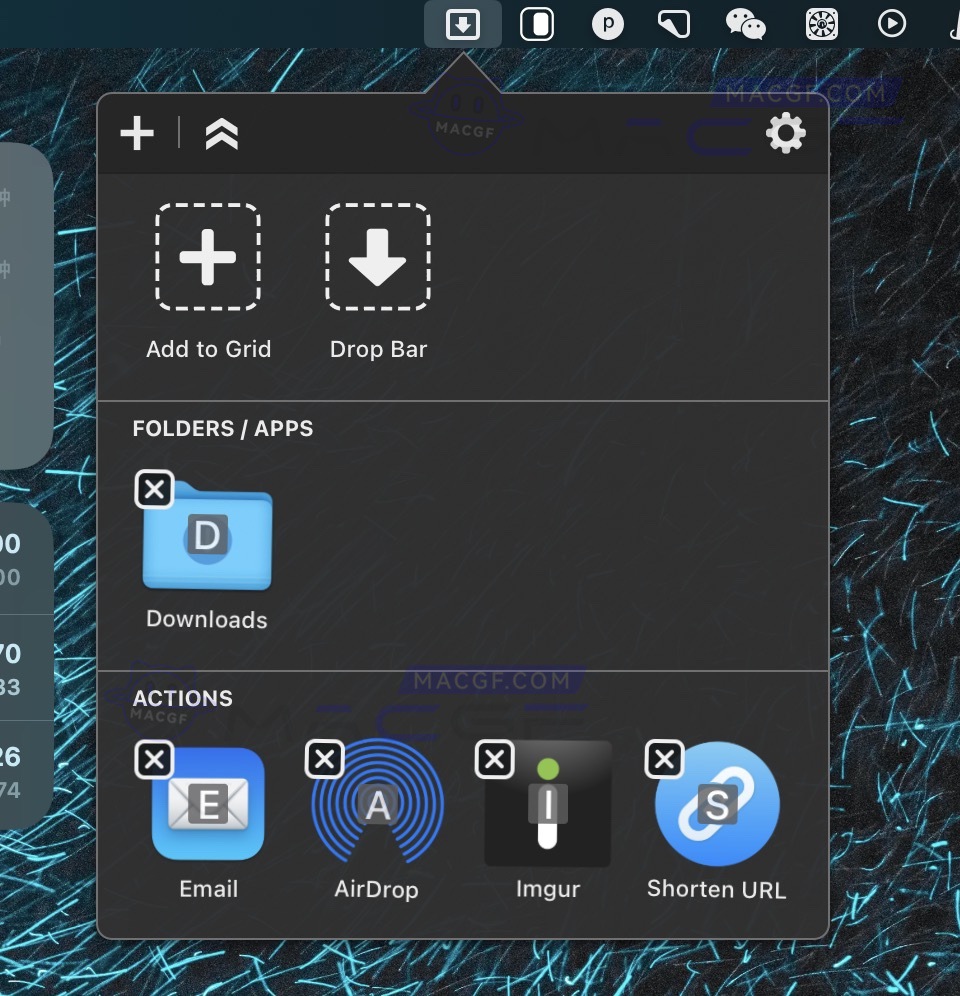This screenshot has height=996, width=960.
Task: Remove the Email action with its X badge
Action: [153, 760]
